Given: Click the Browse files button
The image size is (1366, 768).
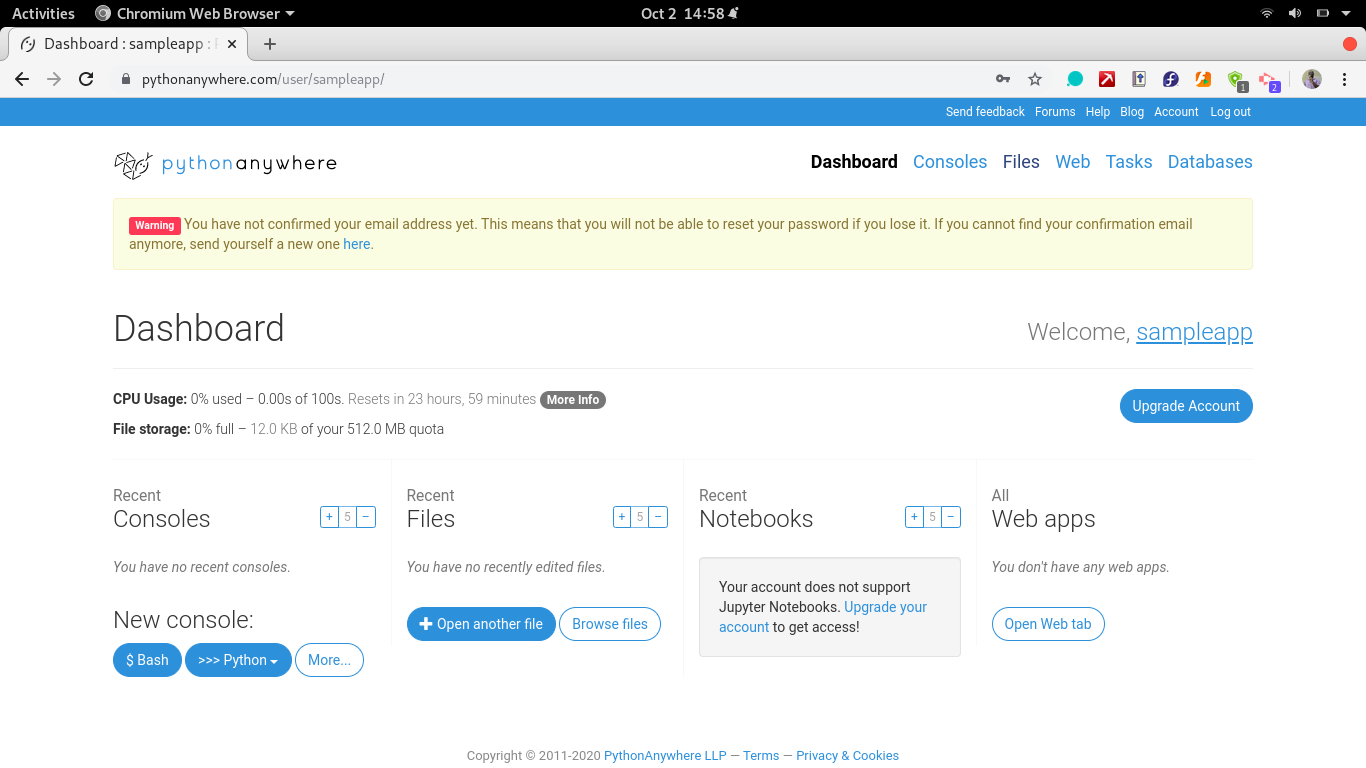Looking at the screenshot, I should (x=610, y=624).
